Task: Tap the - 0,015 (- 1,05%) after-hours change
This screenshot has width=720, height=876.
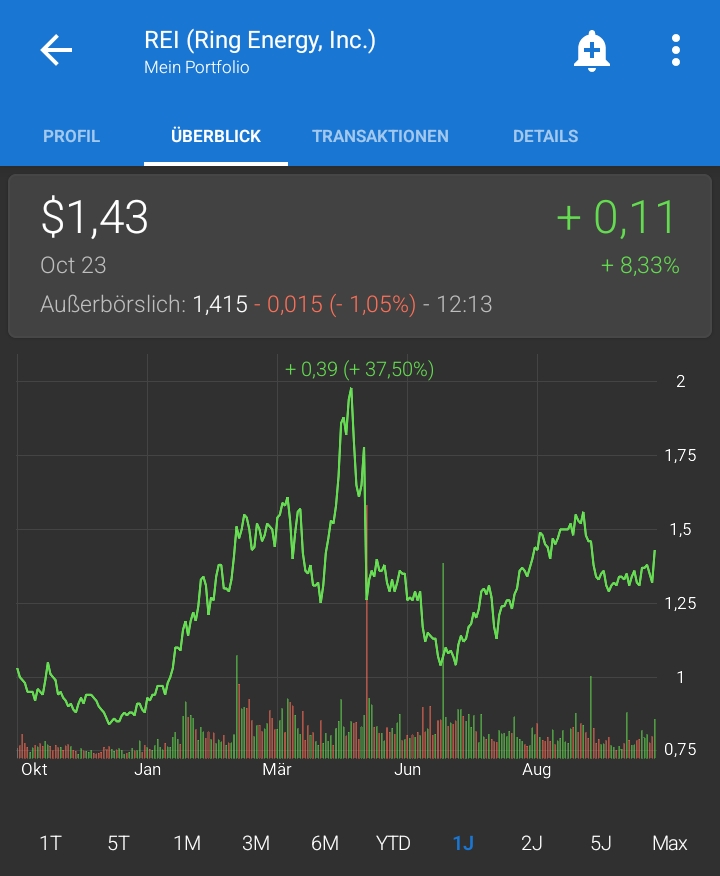Action: pyautogui.click(x=335, y=304)
